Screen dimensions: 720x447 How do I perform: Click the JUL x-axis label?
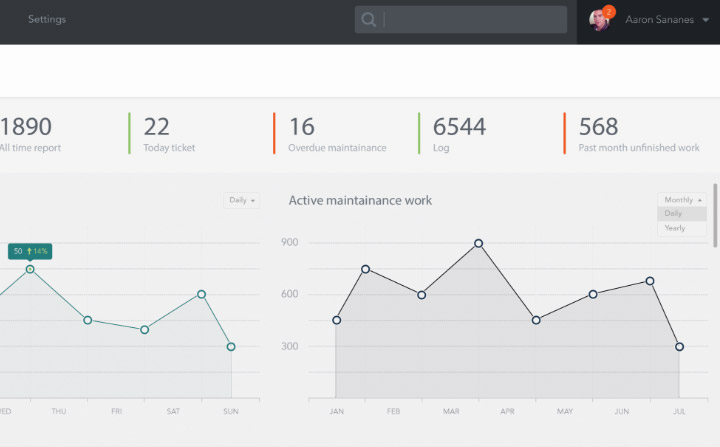pyautogui.click(x=679, y=411)
